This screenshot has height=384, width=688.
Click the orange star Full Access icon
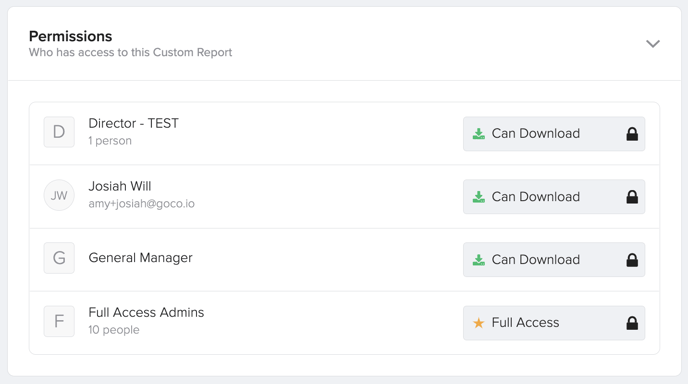[x=478, y=323]
